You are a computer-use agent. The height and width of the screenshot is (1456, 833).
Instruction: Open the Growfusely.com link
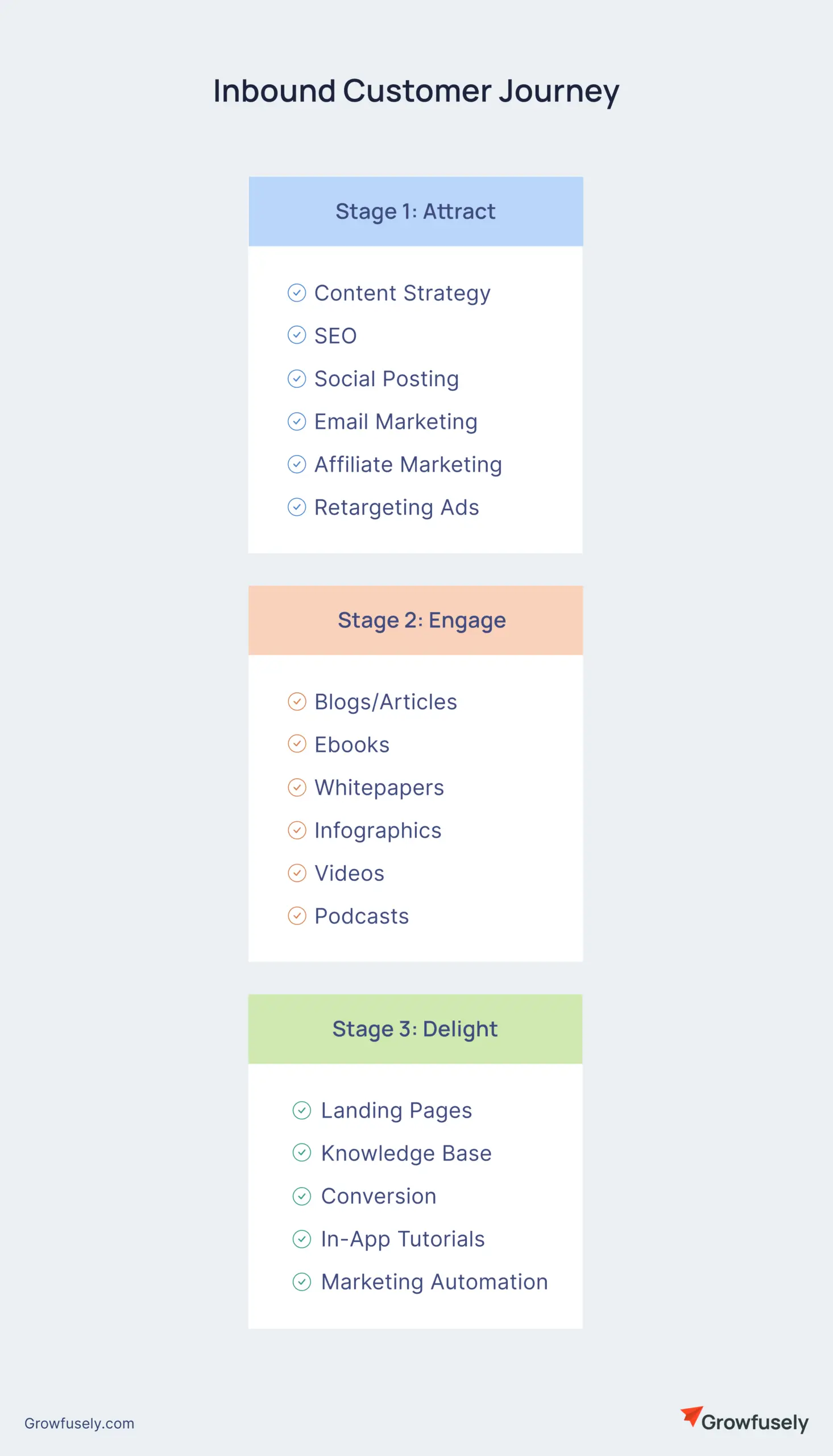79,1424
